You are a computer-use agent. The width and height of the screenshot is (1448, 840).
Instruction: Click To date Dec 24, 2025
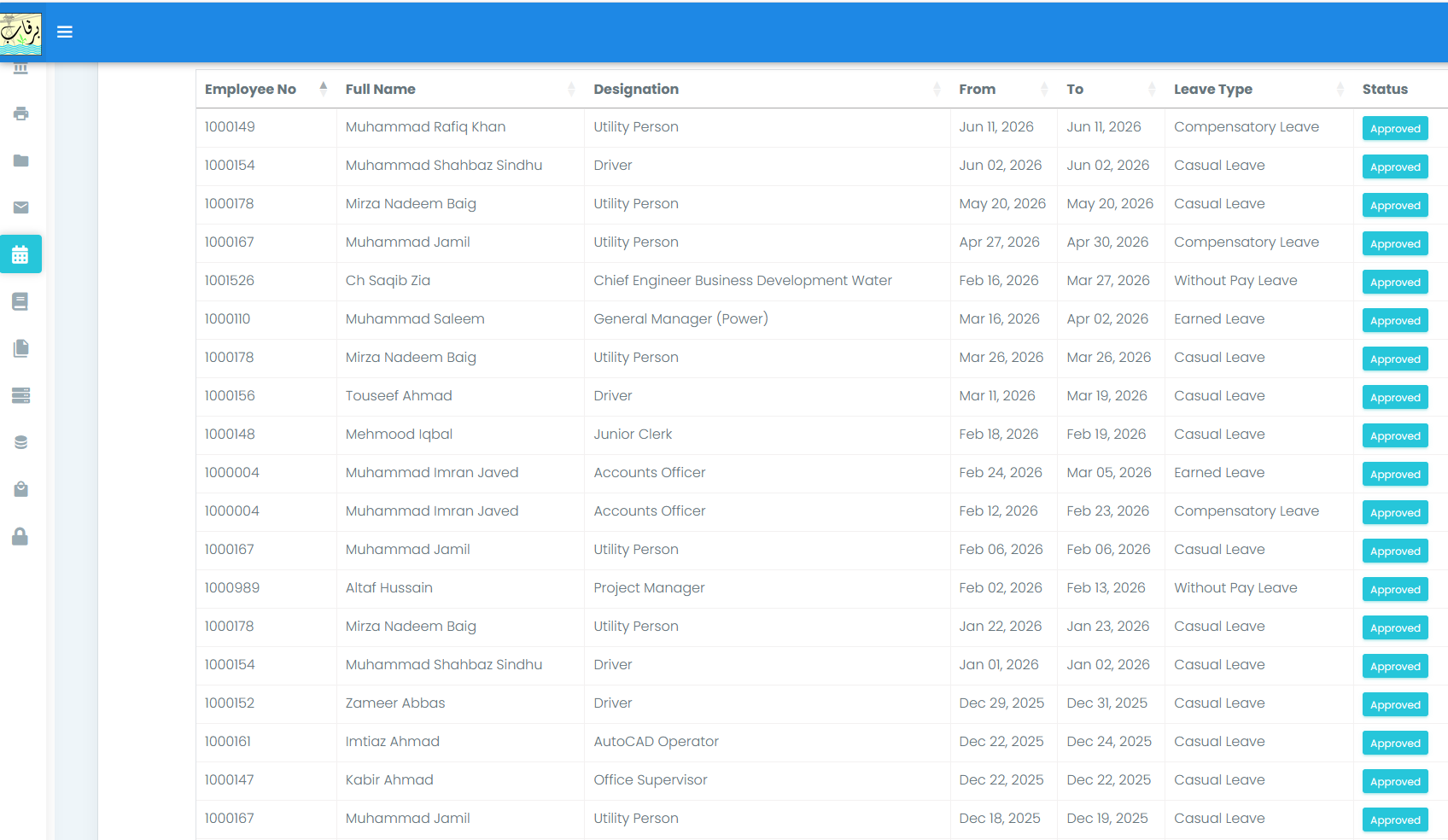tap(1109, 741)
